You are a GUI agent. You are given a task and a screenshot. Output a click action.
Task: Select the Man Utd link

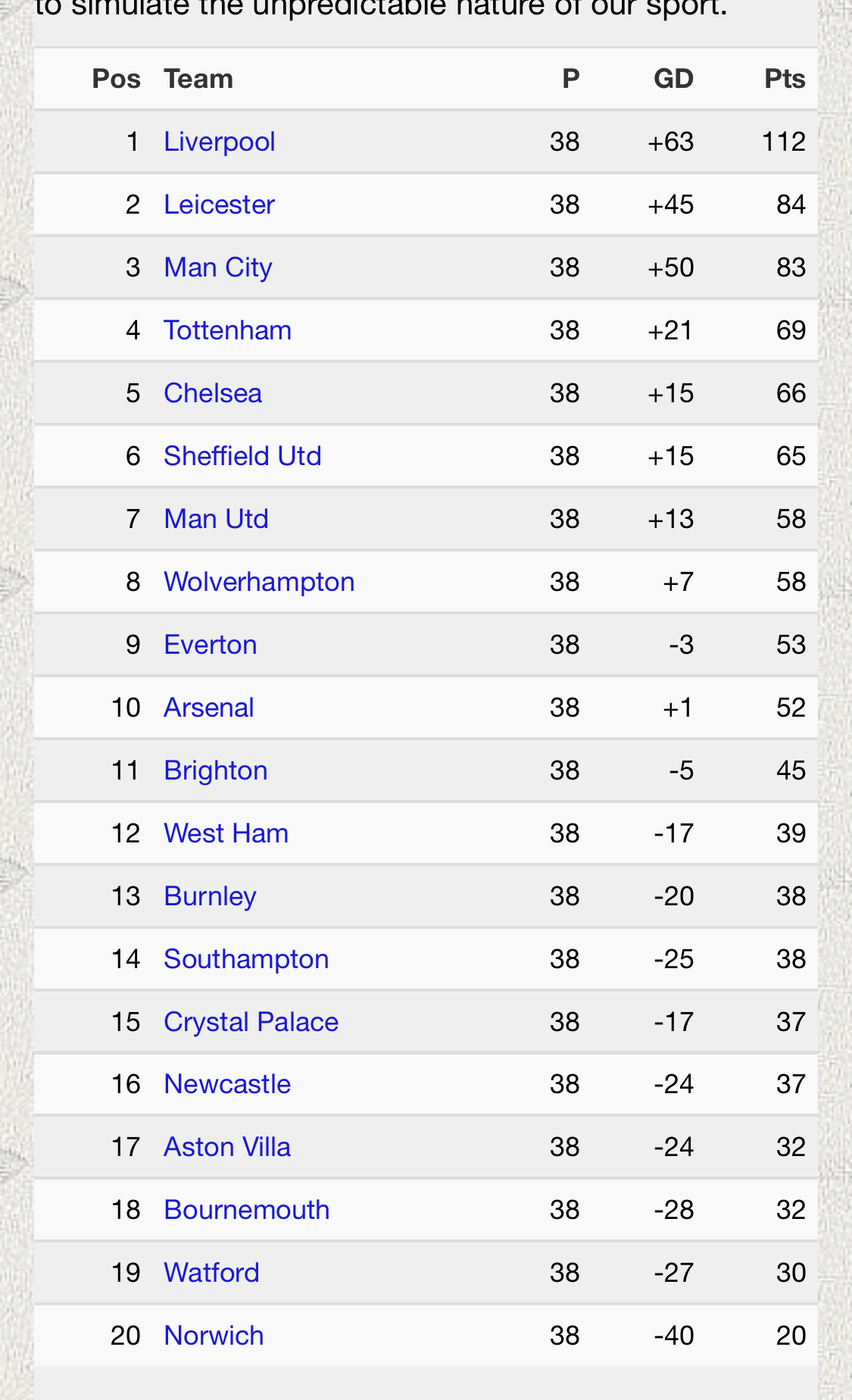pos(216,519)
